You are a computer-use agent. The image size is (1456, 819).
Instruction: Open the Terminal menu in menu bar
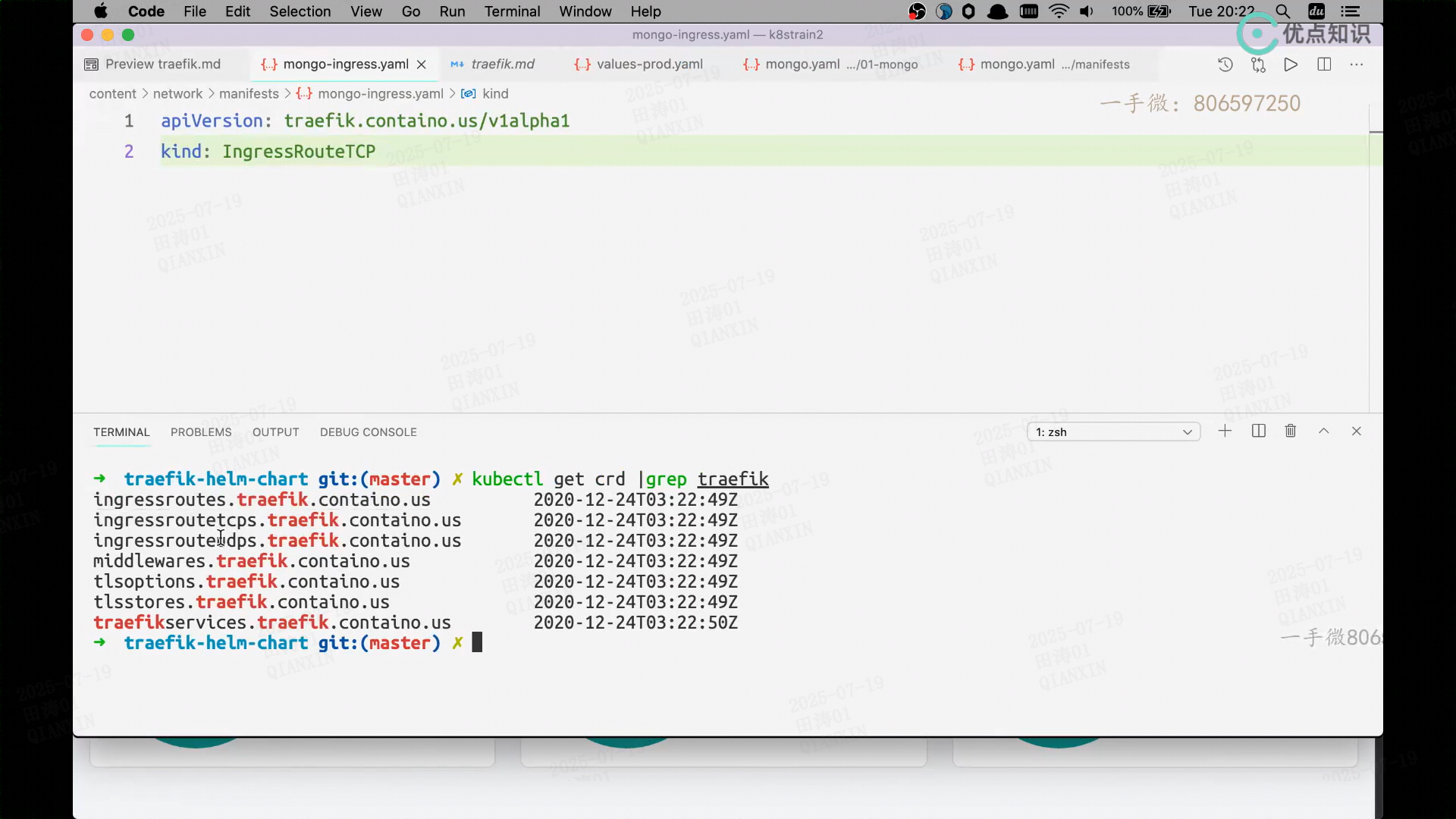click(512, 11)
